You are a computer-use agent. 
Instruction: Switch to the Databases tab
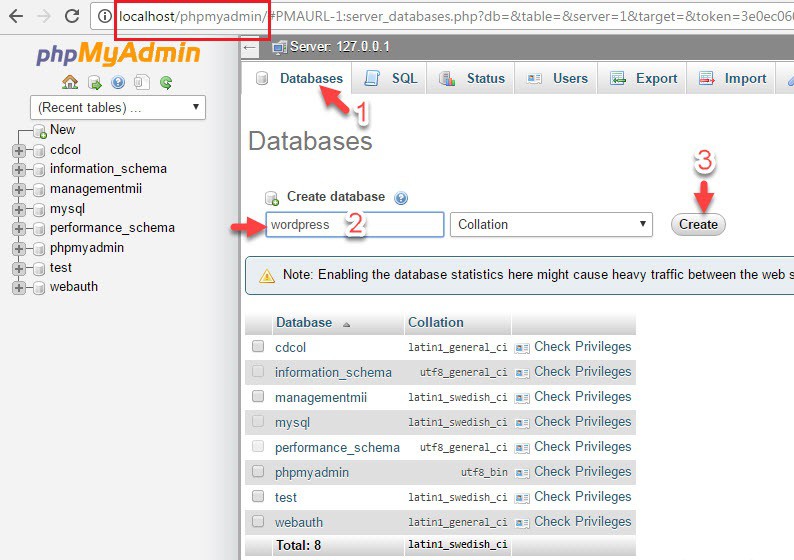coord(299,78)
